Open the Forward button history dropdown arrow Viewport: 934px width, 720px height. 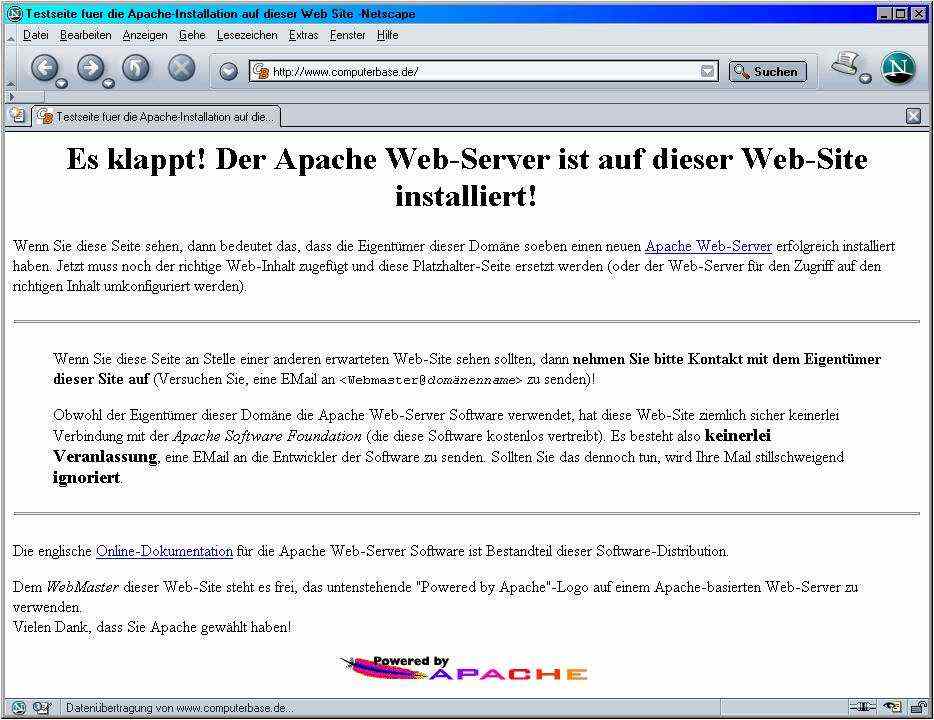point(108,83)
